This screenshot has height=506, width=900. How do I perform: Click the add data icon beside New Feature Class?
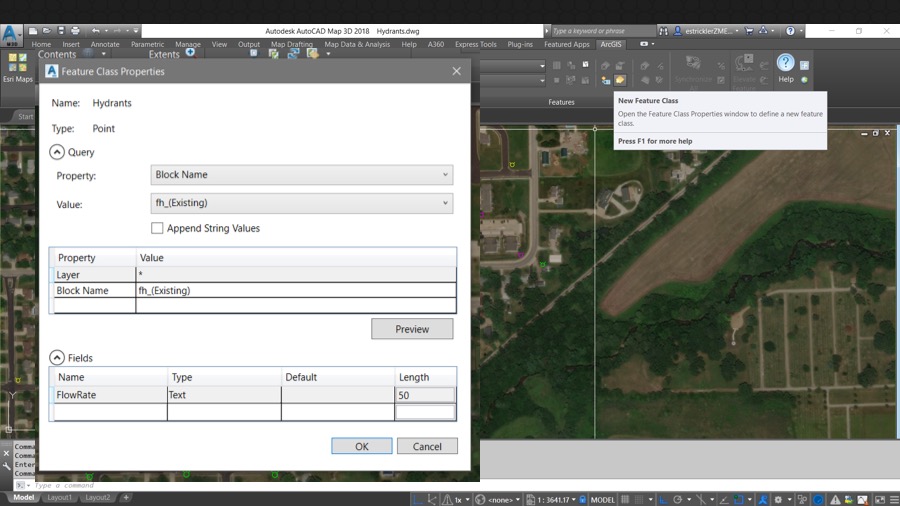coord(606,80)
